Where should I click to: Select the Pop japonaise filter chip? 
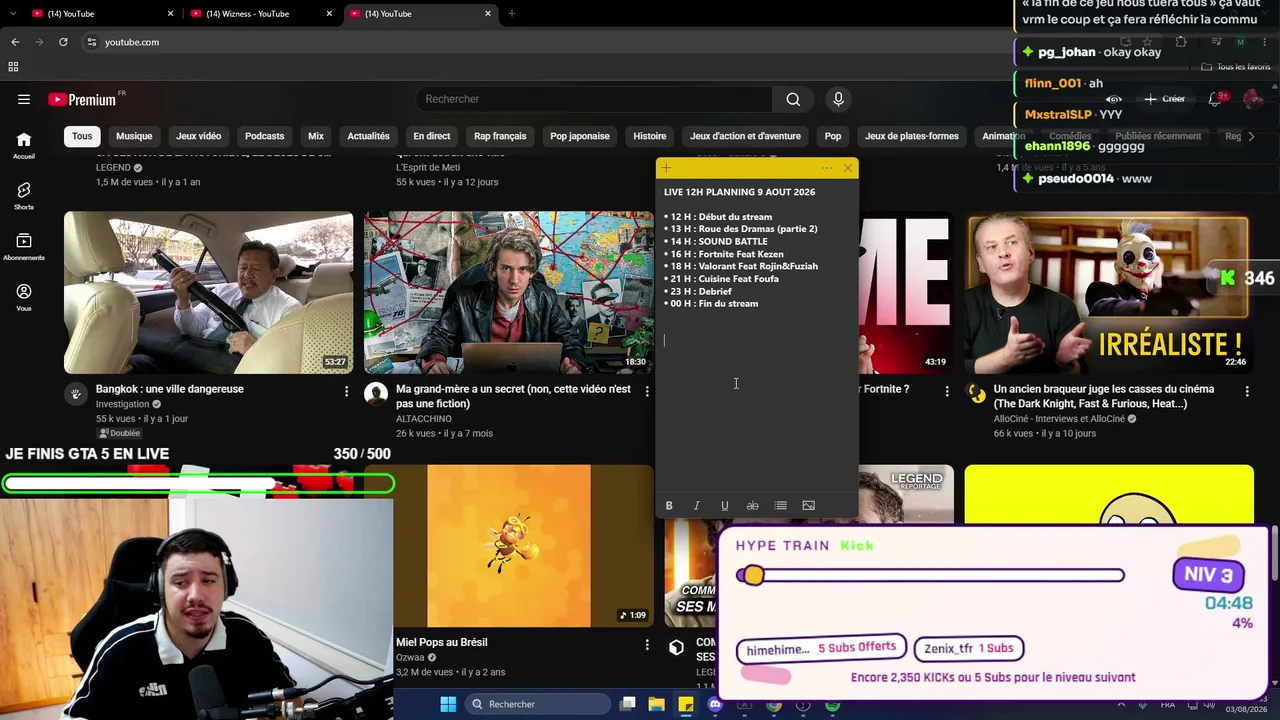580,136
